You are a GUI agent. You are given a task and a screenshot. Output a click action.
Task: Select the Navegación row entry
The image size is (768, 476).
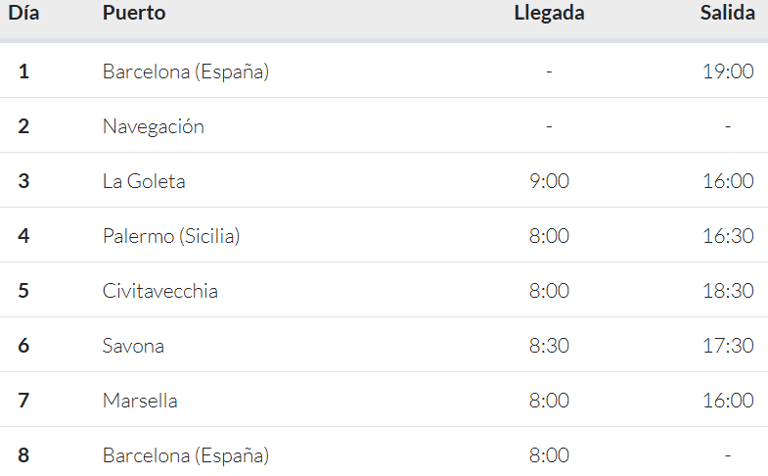[153, 127]
